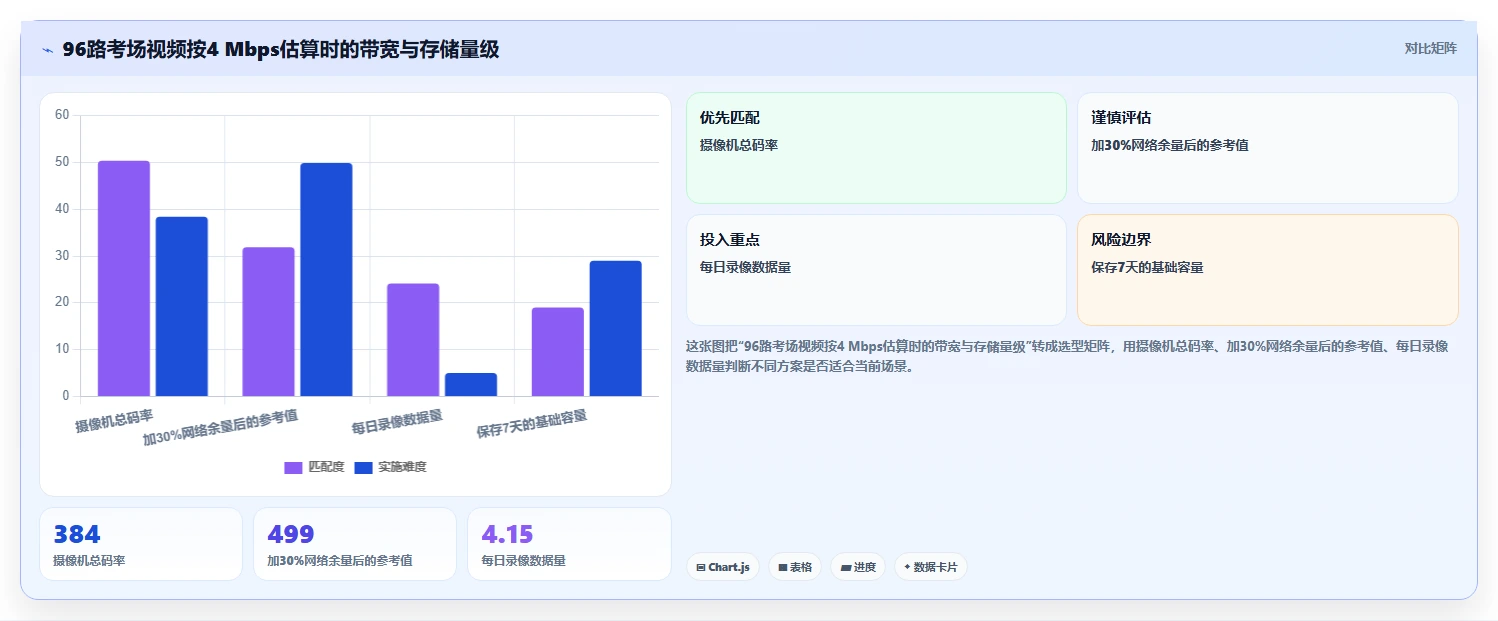This screenshot has height=621, width=1498.
Task: Select the Chart.js tag chip
Action: point(723,567)
